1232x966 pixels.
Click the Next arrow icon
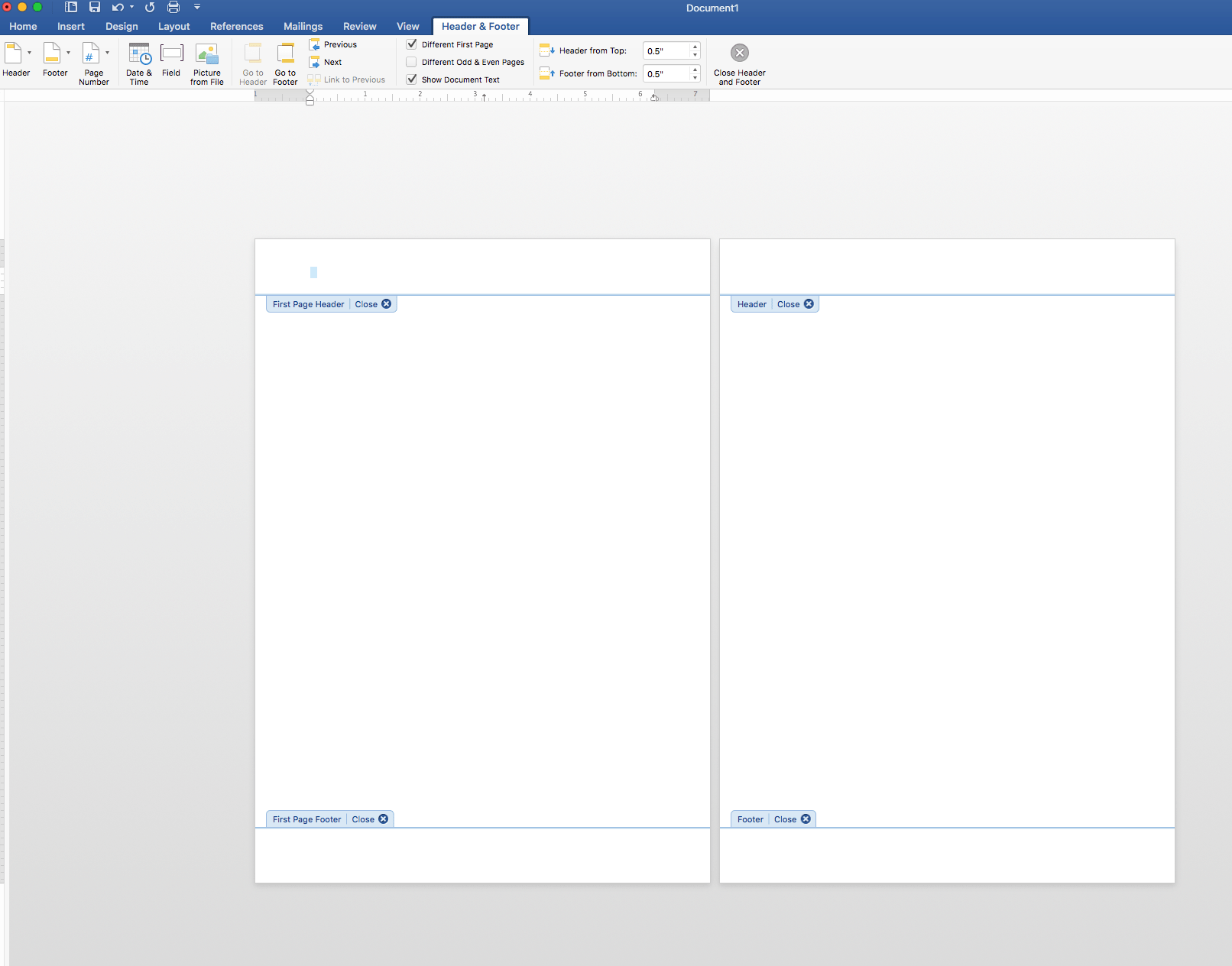[x=314, y=62]
